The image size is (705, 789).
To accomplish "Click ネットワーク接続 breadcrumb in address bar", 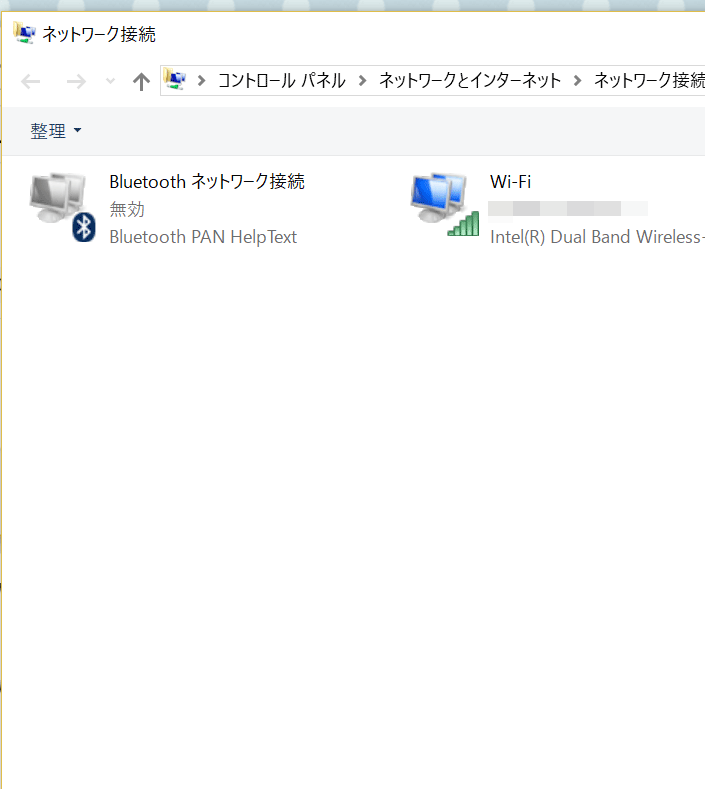I will (649, 81).
